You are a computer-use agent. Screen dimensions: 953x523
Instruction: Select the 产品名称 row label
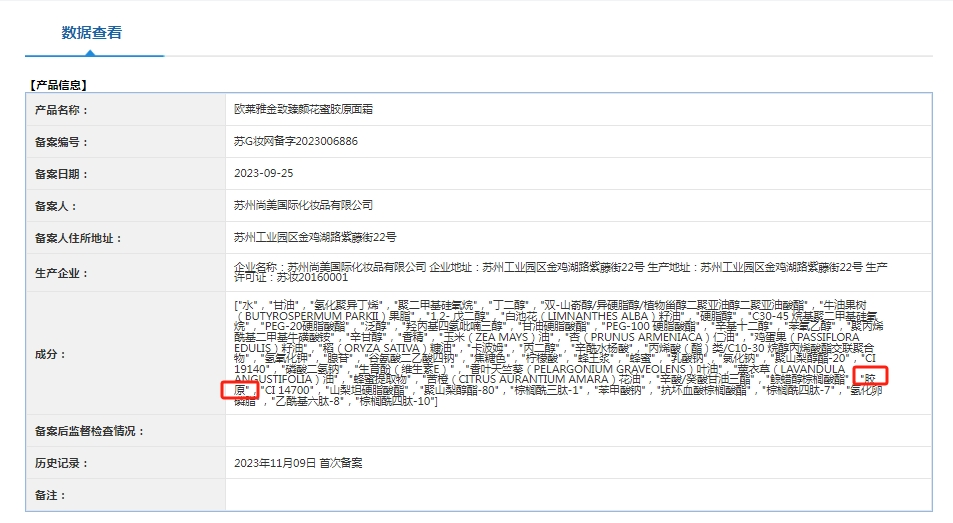point(62,110)
